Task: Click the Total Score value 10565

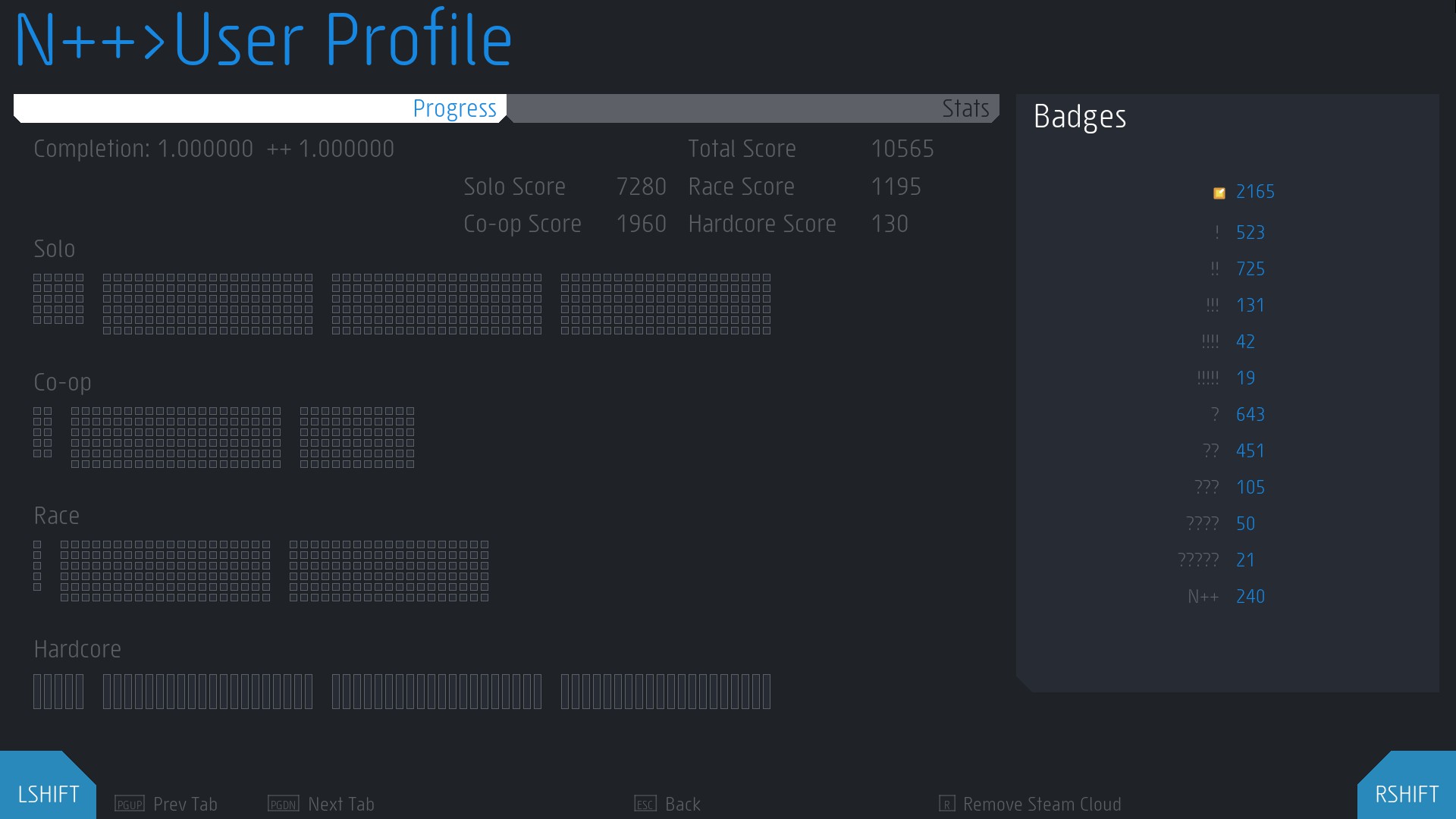Action: point(902,149)
